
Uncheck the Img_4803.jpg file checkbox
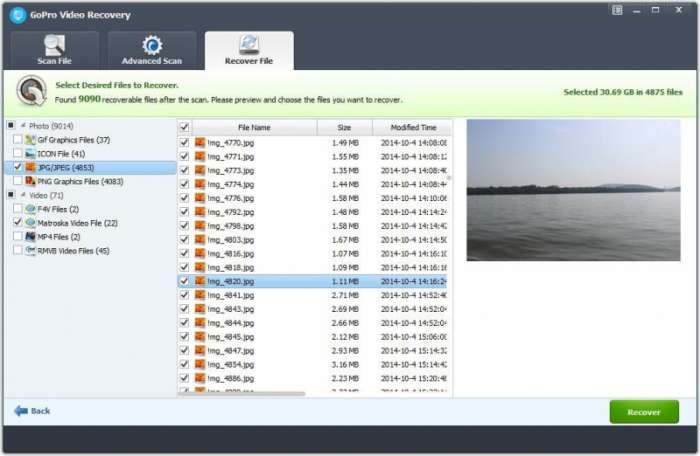[183, 240]
